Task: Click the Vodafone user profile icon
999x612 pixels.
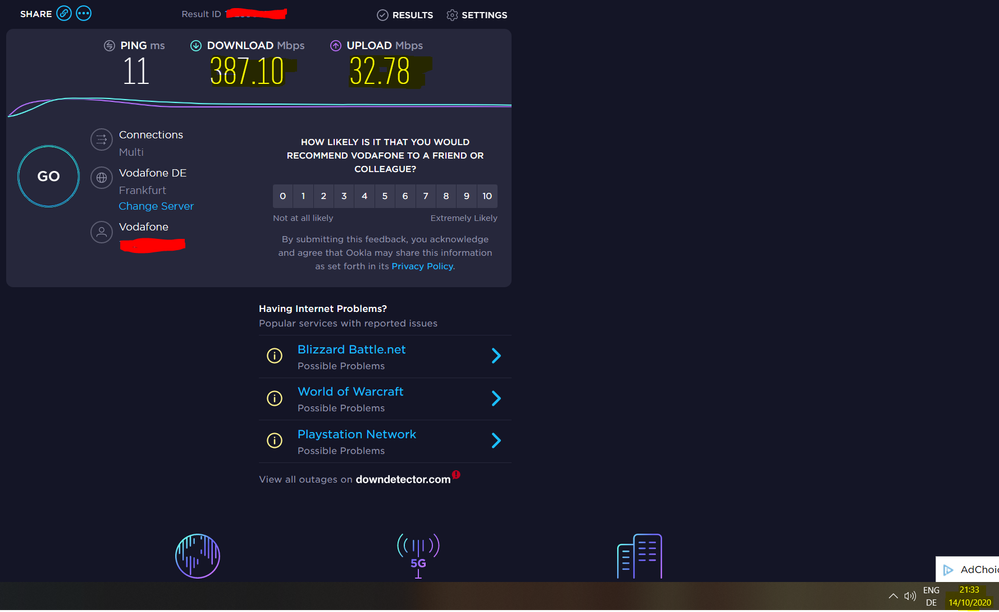Action: click(101, 232)
